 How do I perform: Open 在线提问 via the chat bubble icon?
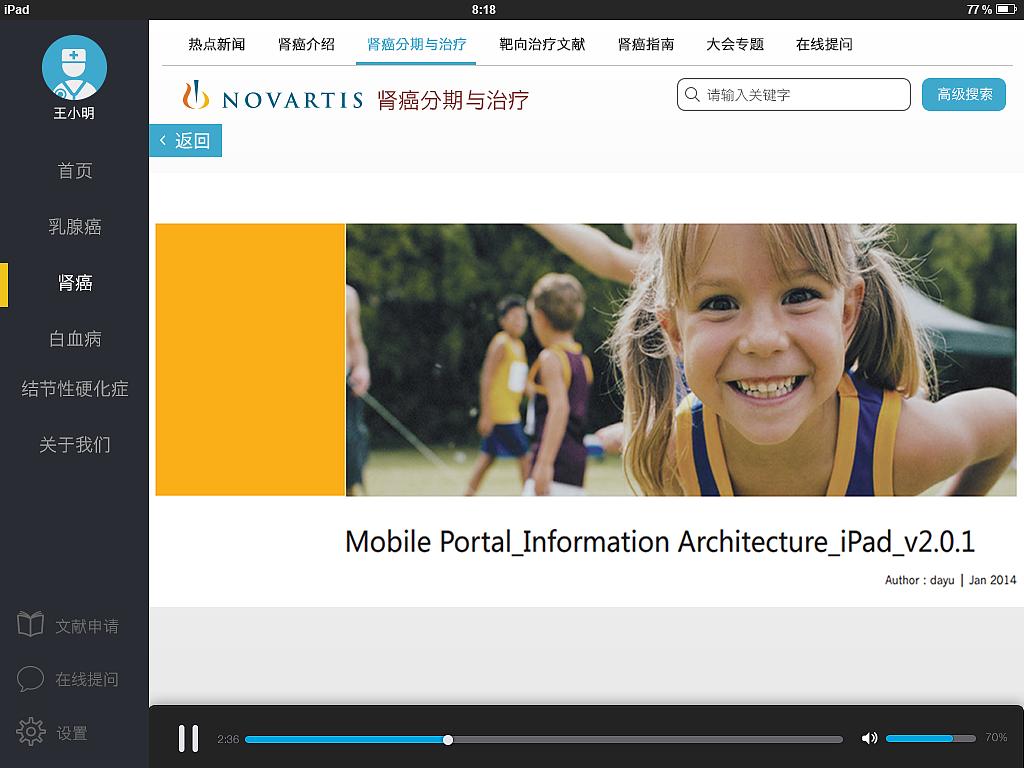click(33, 679)
